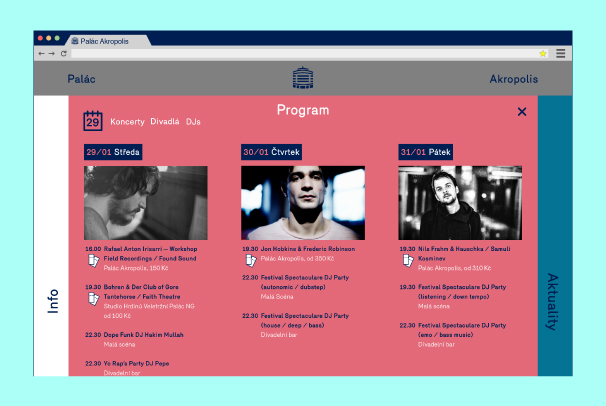Bookmark page with the star icon
The height and width of the screenshot is (406, 606).
point(543,53)
